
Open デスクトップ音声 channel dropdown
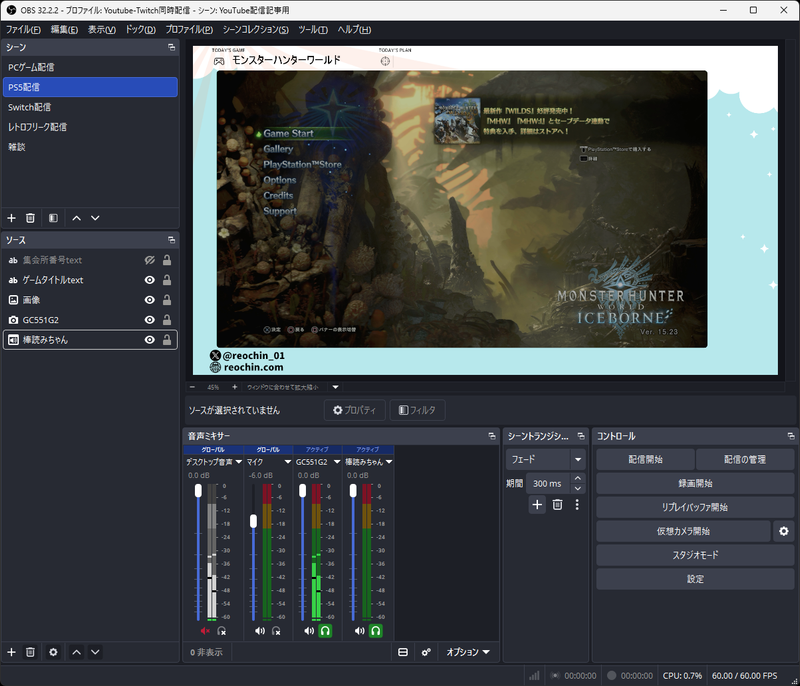point(238,462)
